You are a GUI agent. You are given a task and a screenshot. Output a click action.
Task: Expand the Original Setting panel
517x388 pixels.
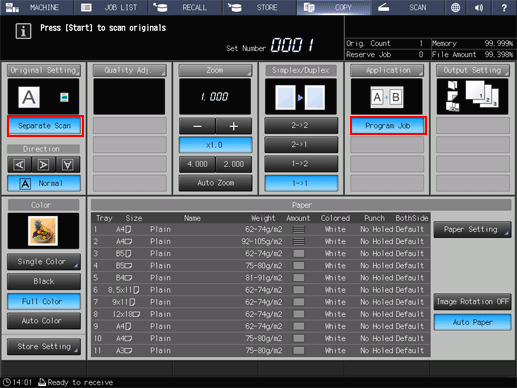[x=44, y=70]
